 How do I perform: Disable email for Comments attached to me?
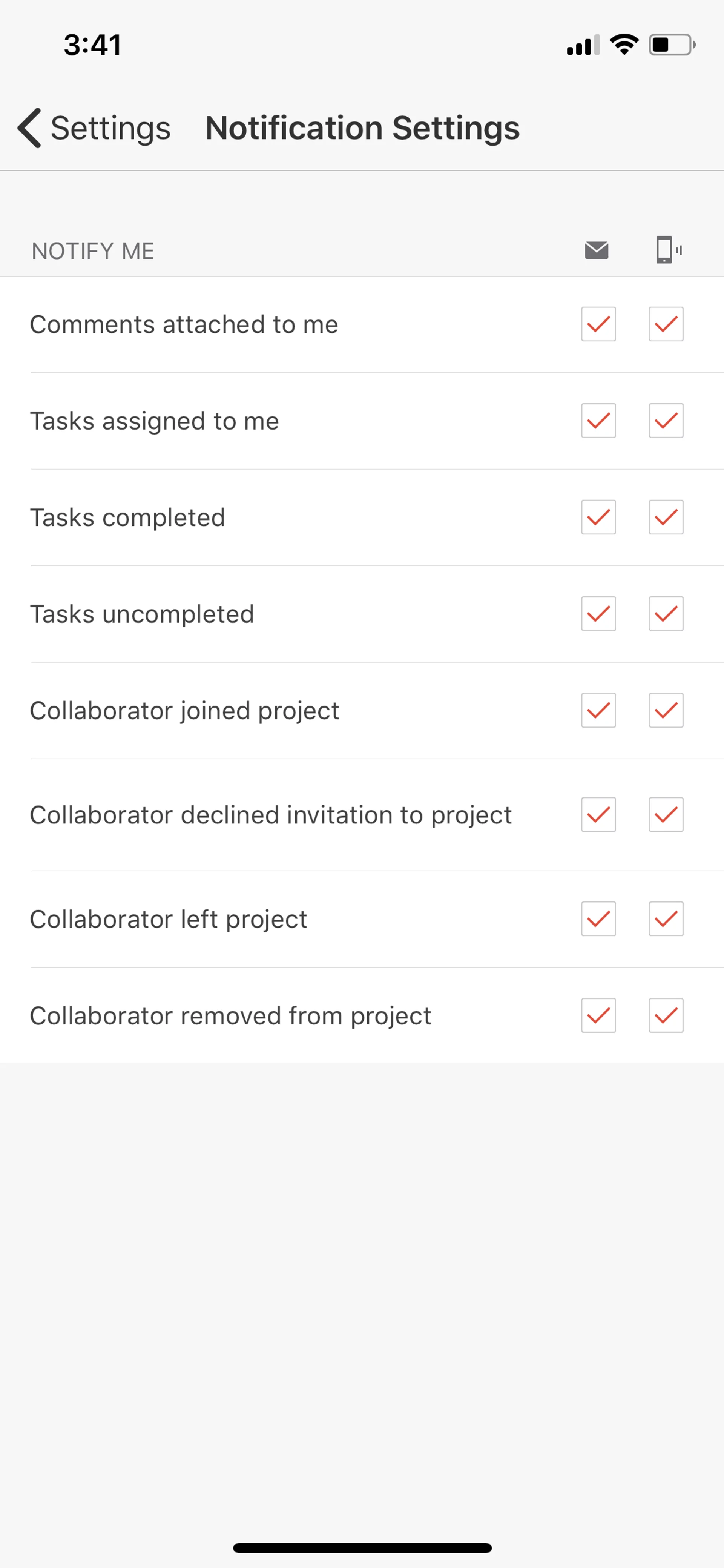(x=598, y=324)
